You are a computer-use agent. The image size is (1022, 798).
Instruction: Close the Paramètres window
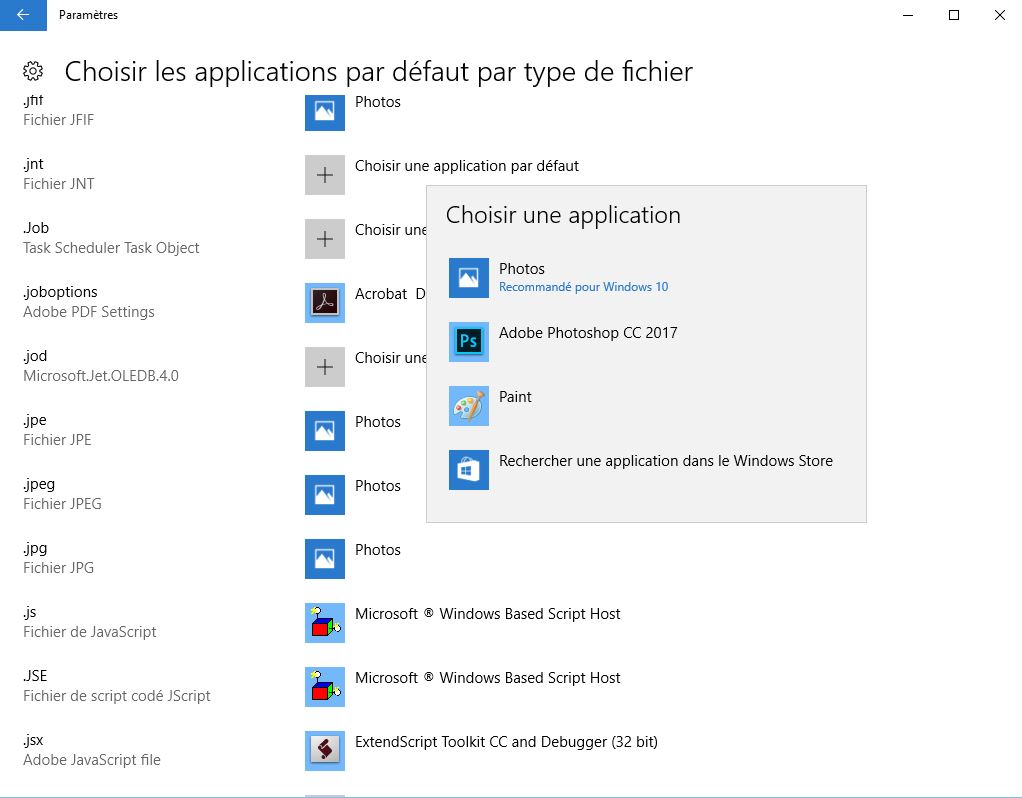coord(999,15)
